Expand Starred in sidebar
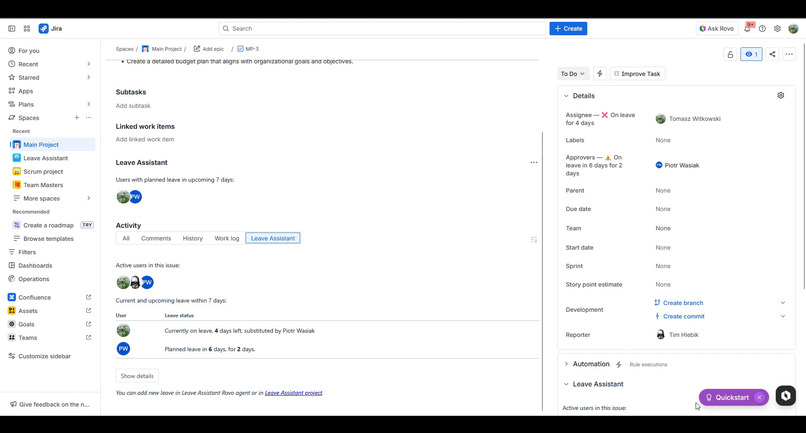Viewport: 806px width, 433px height. [88, 78]
